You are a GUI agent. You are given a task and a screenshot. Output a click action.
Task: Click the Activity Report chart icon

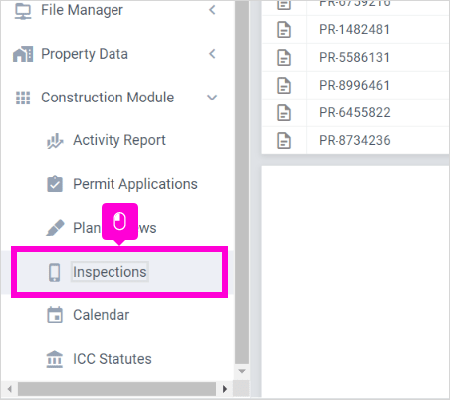(55, 141)
